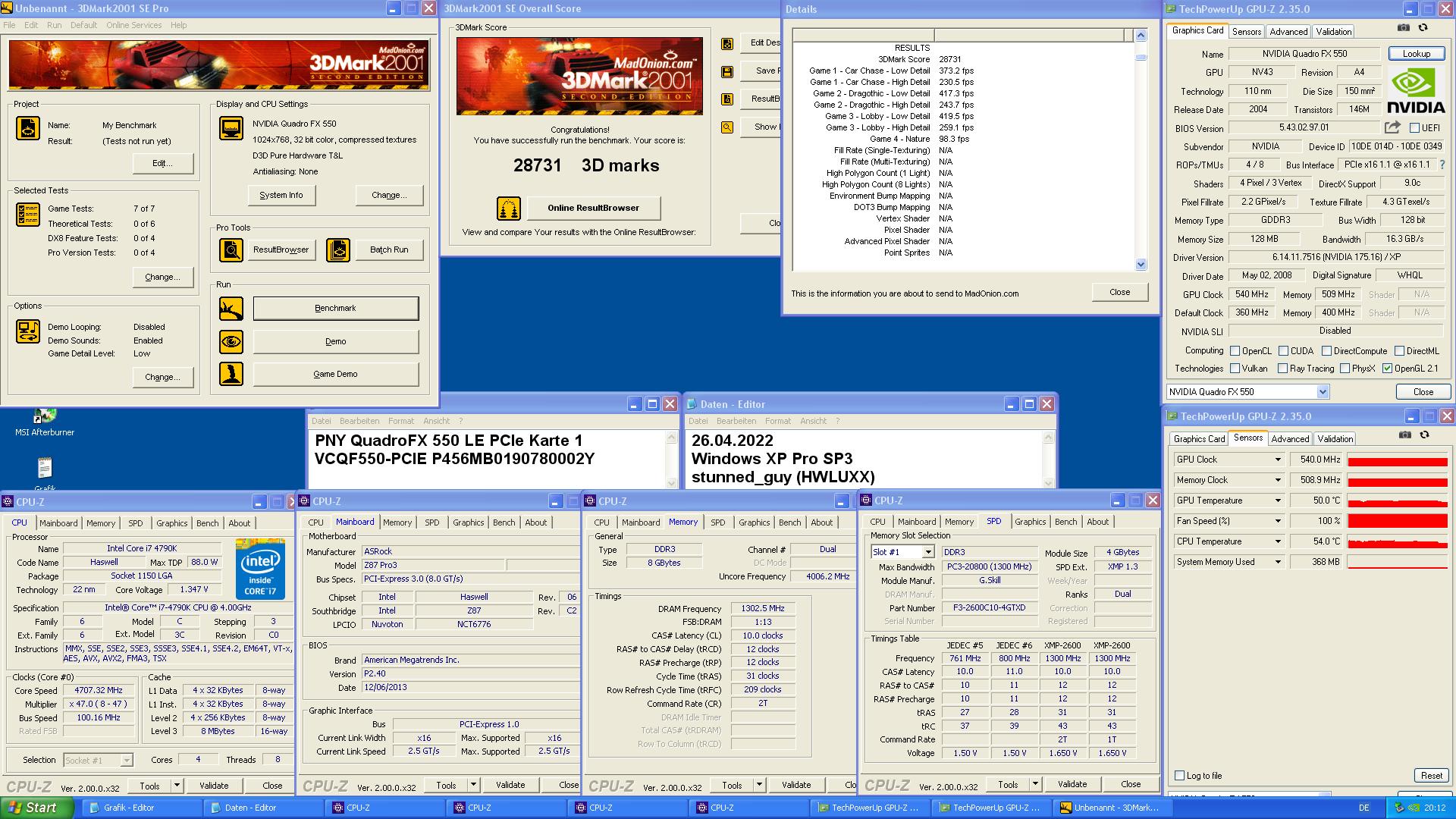Toggle the OpenCL checkbox
The width and height of the screenshot is (1456, 819).
tap(1235, 351)
